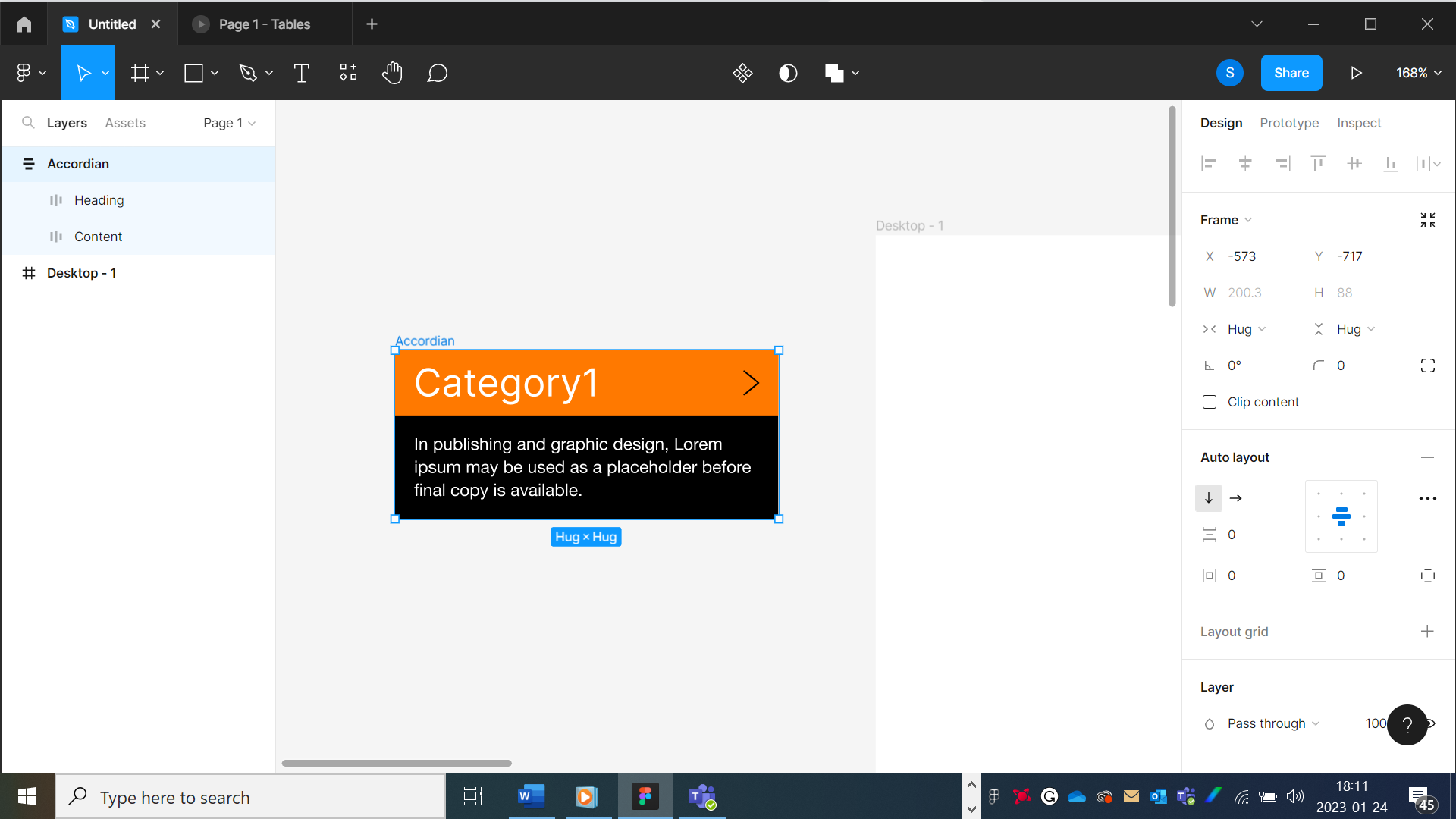This screenshot has height=819, width=1456.
Task: Open the Resources components tool
Action: coord(348,73)
